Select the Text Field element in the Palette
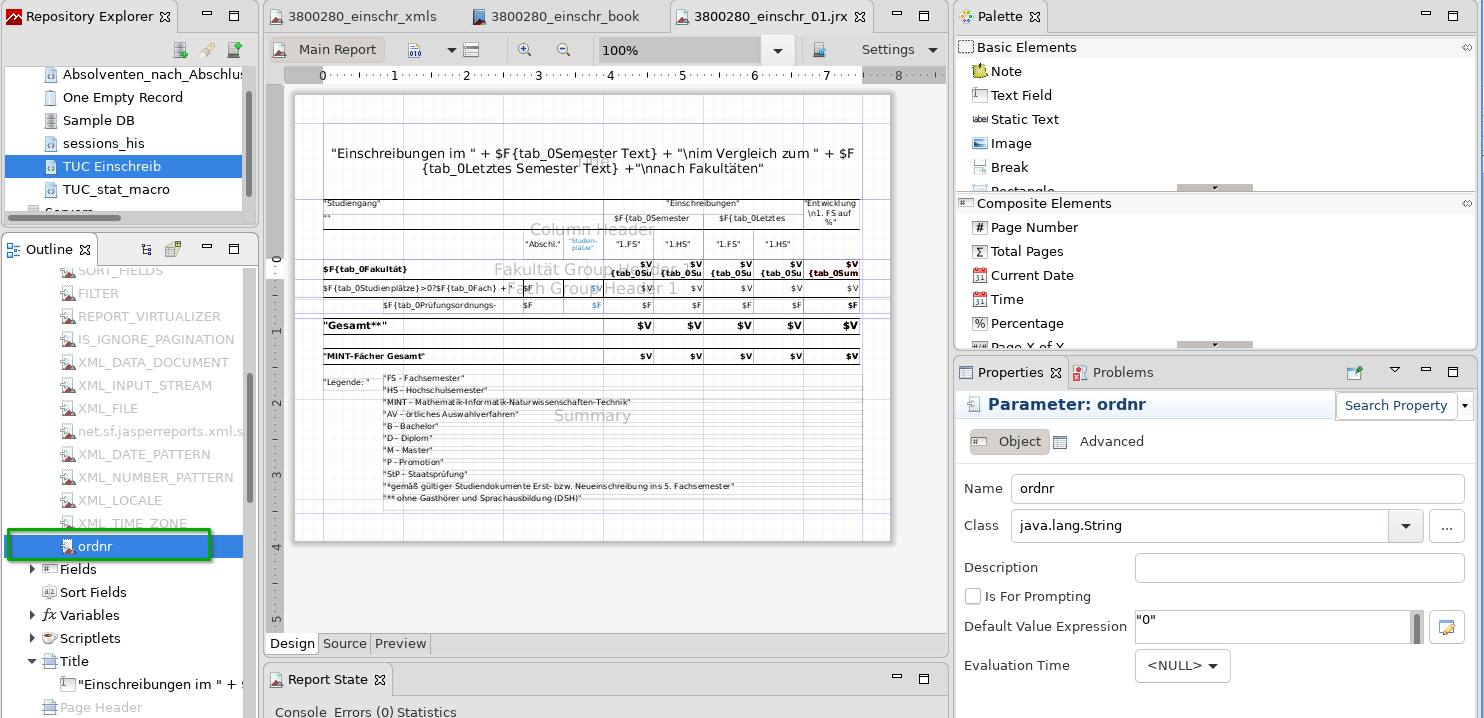1484x718 pixels. point(1020,95)
